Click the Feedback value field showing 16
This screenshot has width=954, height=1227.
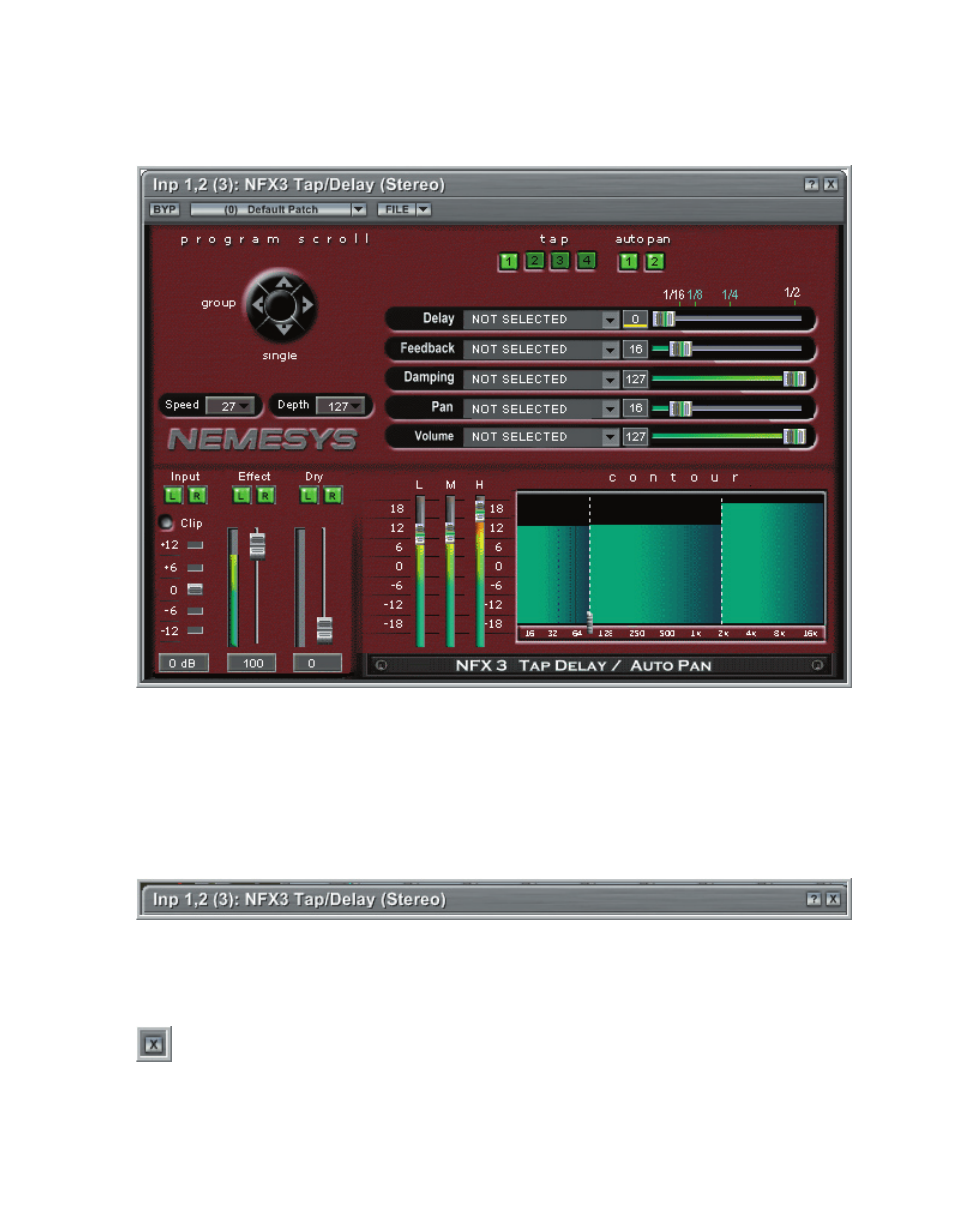tap(635, 349)
